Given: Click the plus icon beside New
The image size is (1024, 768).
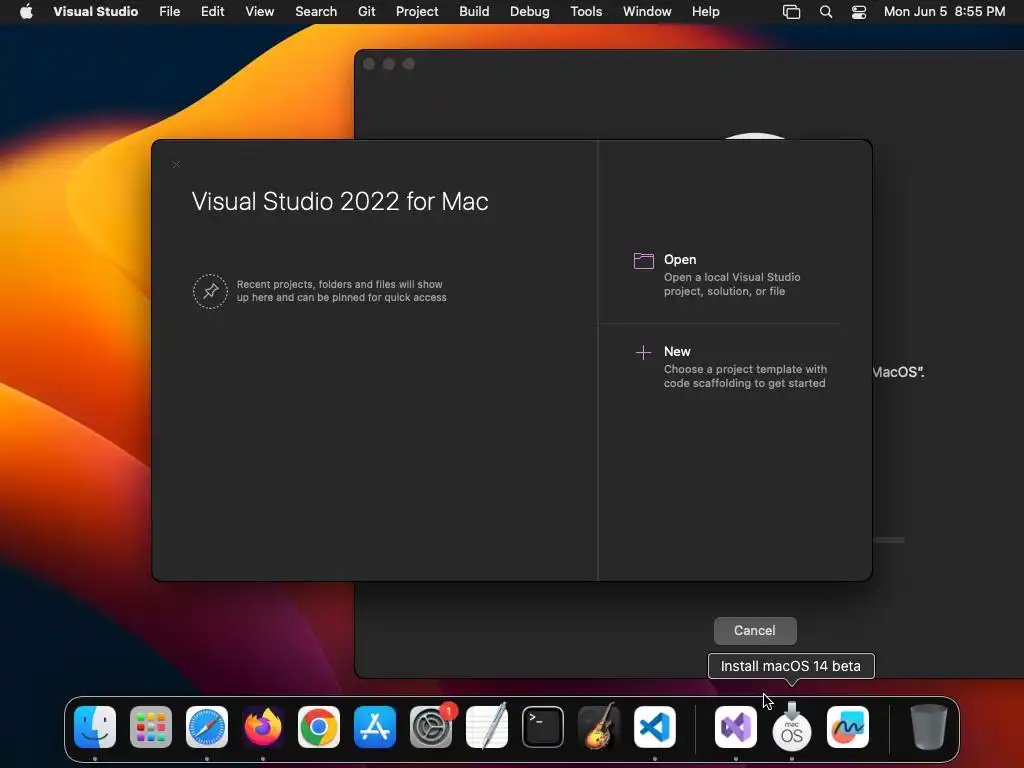Looking at the screenshot, I should tap(643, 353).
